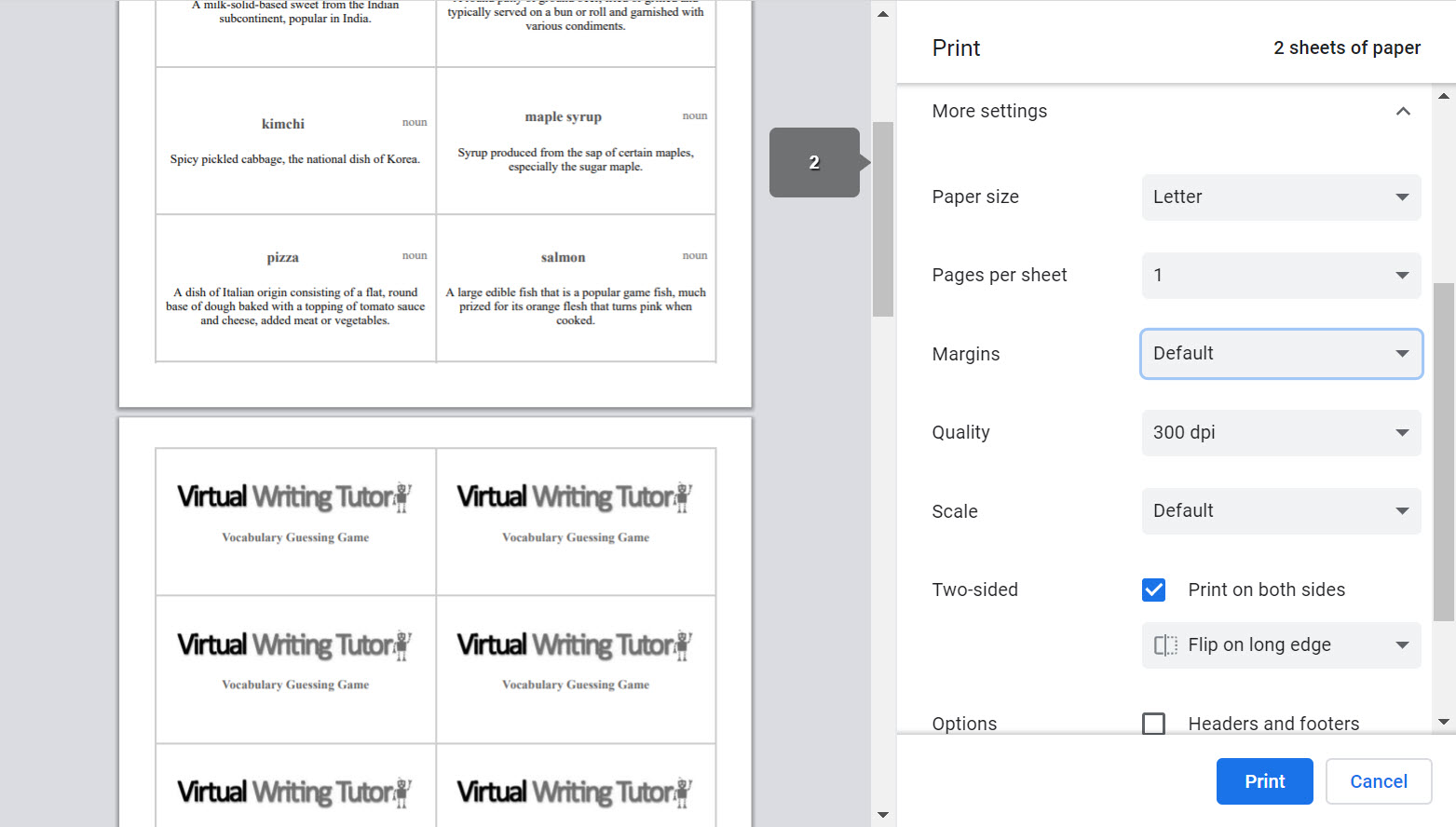Click the page 2 indicator badge

814,162
